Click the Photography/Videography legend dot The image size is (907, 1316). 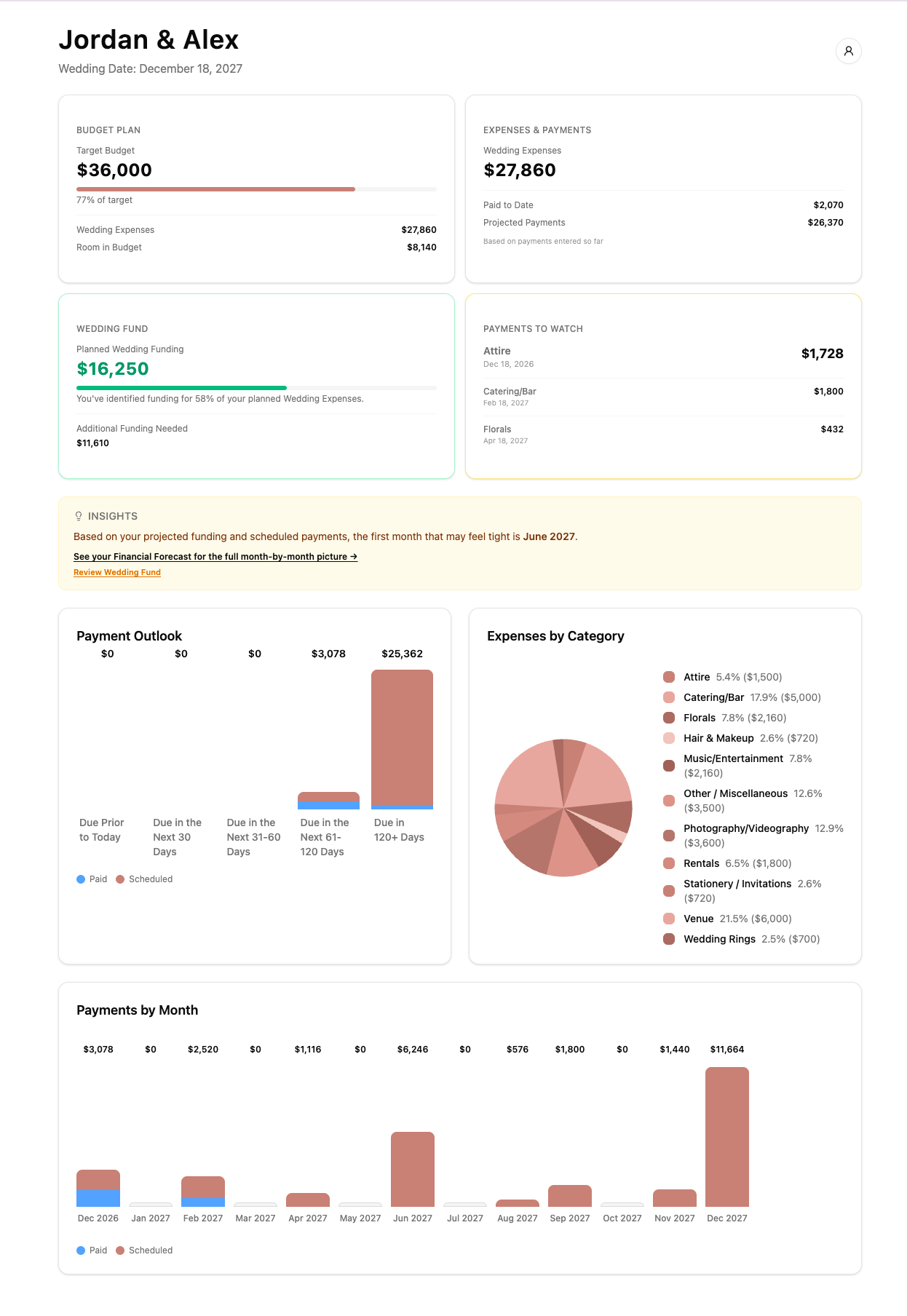pyautogui.click(x=669, y=836)
